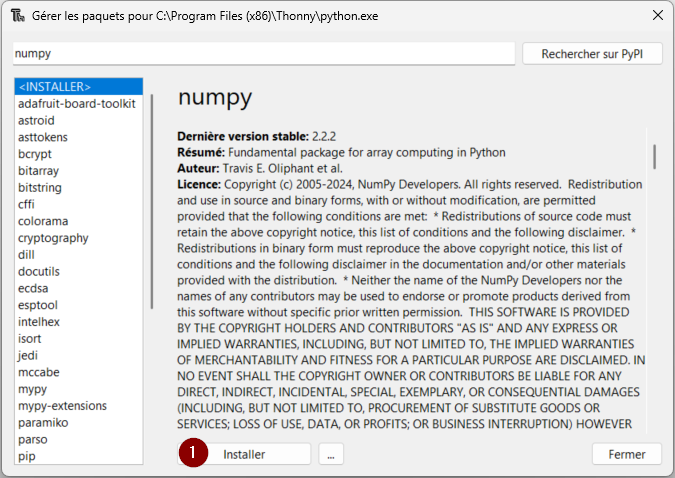Click Rechercher sur PyPI button
675x478 pixels.
coord(592,54)
